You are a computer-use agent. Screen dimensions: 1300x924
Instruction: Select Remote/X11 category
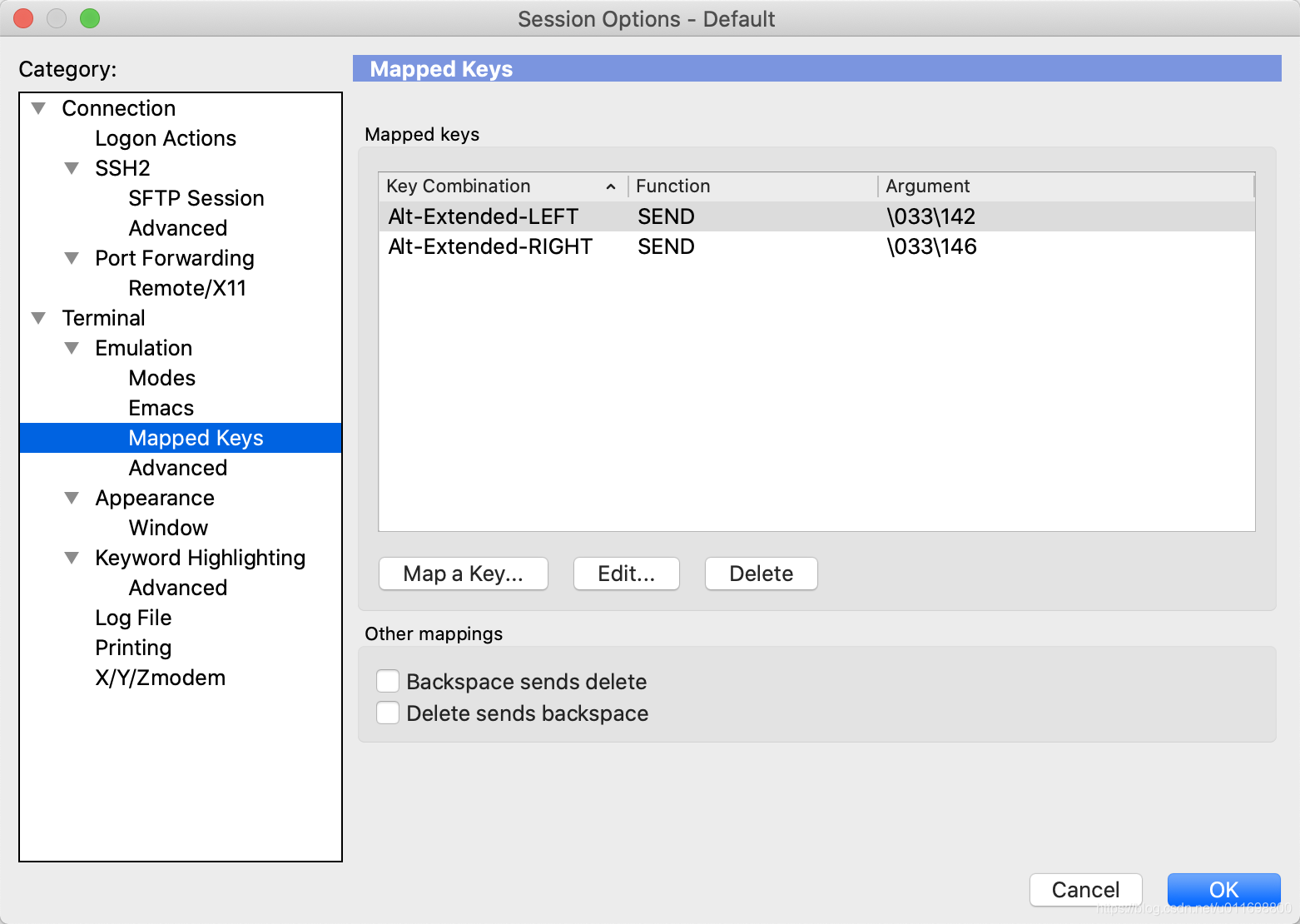[x=187, y=288]
